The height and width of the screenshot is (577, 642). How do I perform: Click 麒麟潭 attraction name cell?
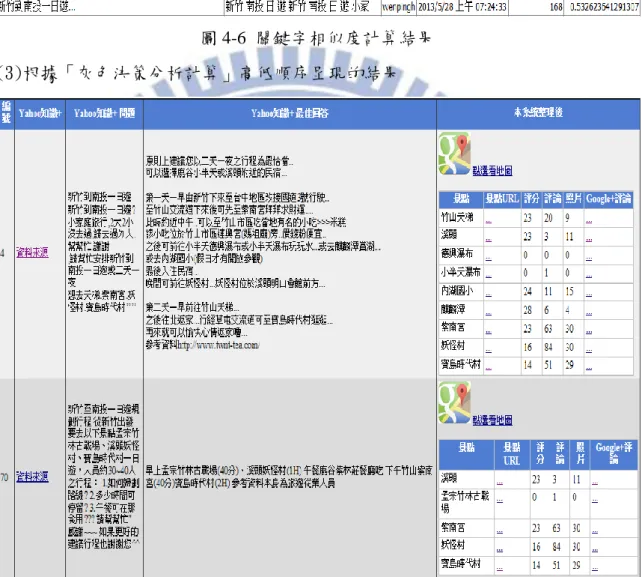pyautogui.click(x=461, y=310)
